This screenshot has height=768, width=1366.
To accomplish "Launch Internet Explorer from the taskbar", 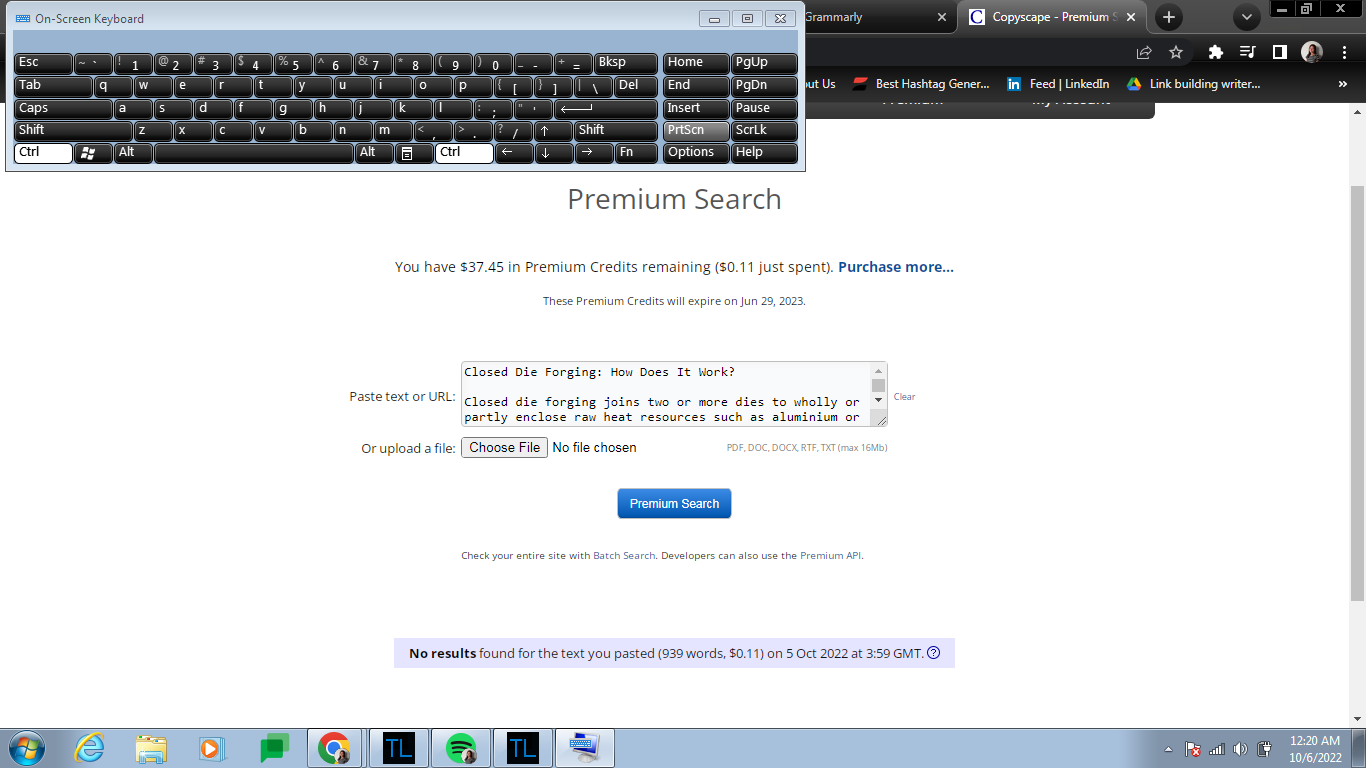I will tap(90, 748).
